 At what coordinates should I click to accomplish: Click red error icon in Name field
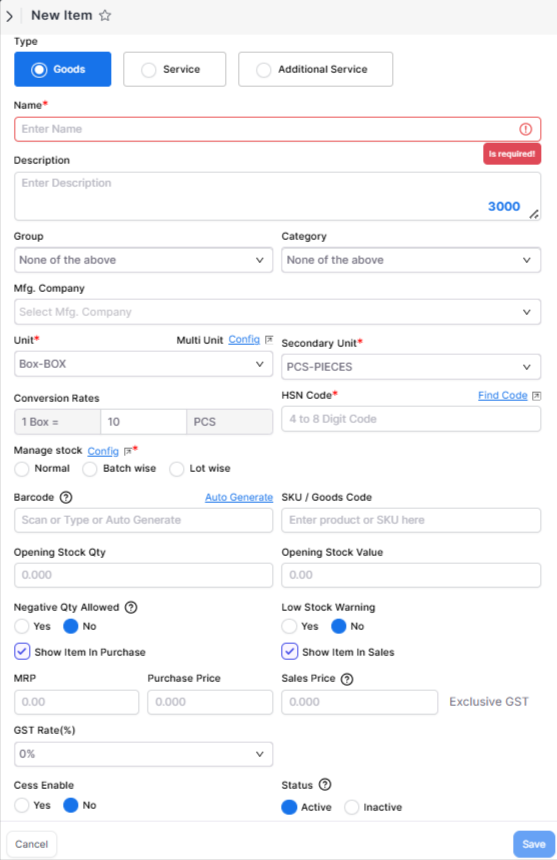click(x=525, y=129)
